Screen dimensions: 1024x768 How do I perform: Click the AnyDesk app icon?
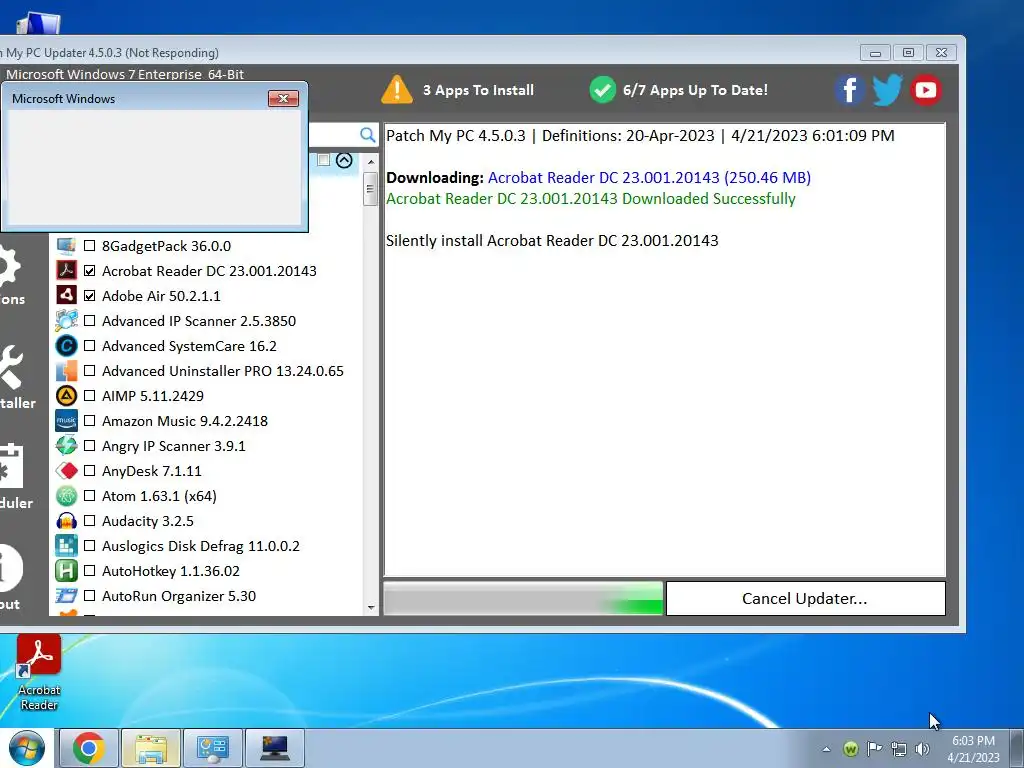pos(66,471)
